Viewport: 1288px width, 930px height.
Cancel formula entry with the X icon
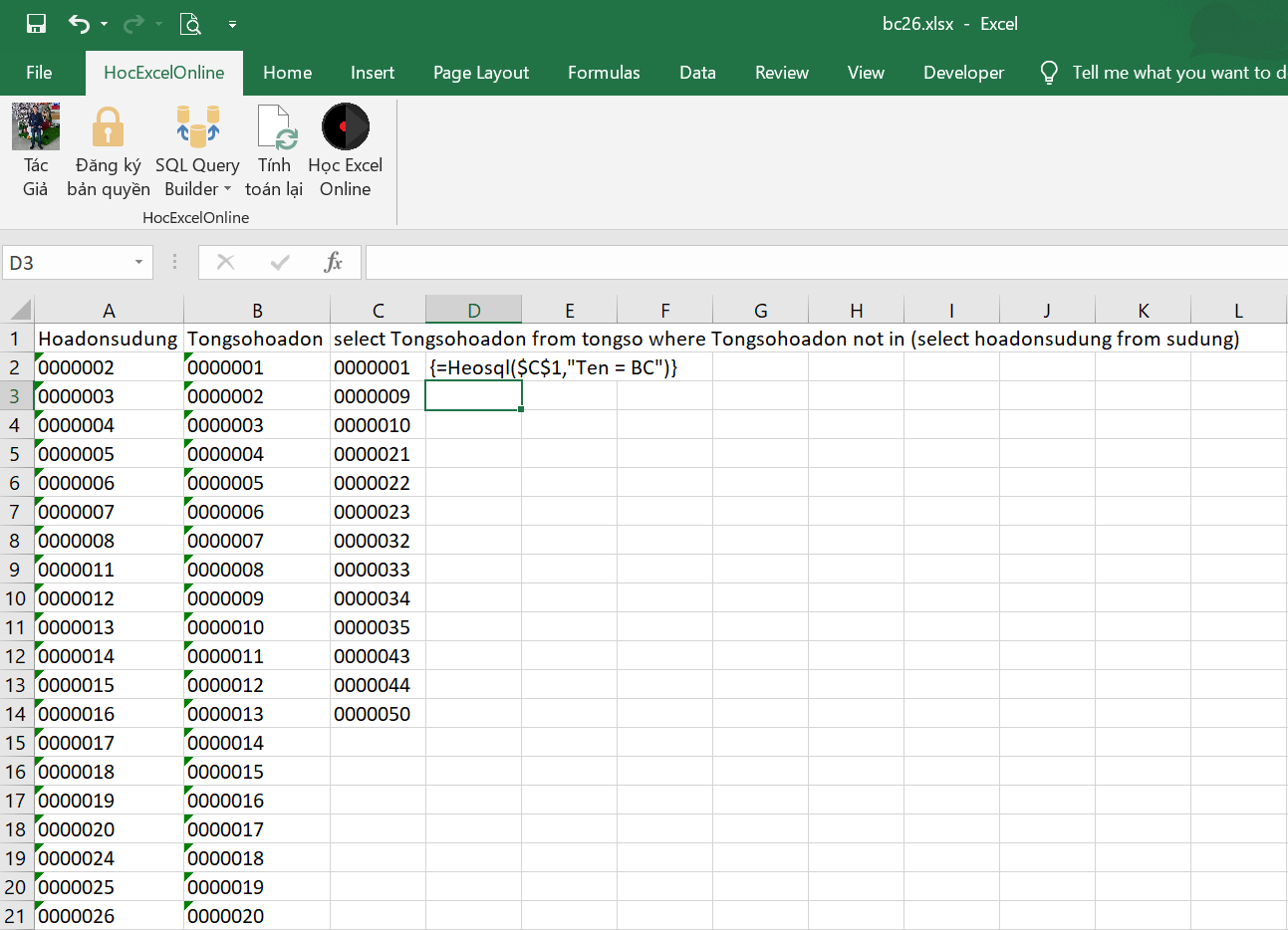click(x=226, y=262)
